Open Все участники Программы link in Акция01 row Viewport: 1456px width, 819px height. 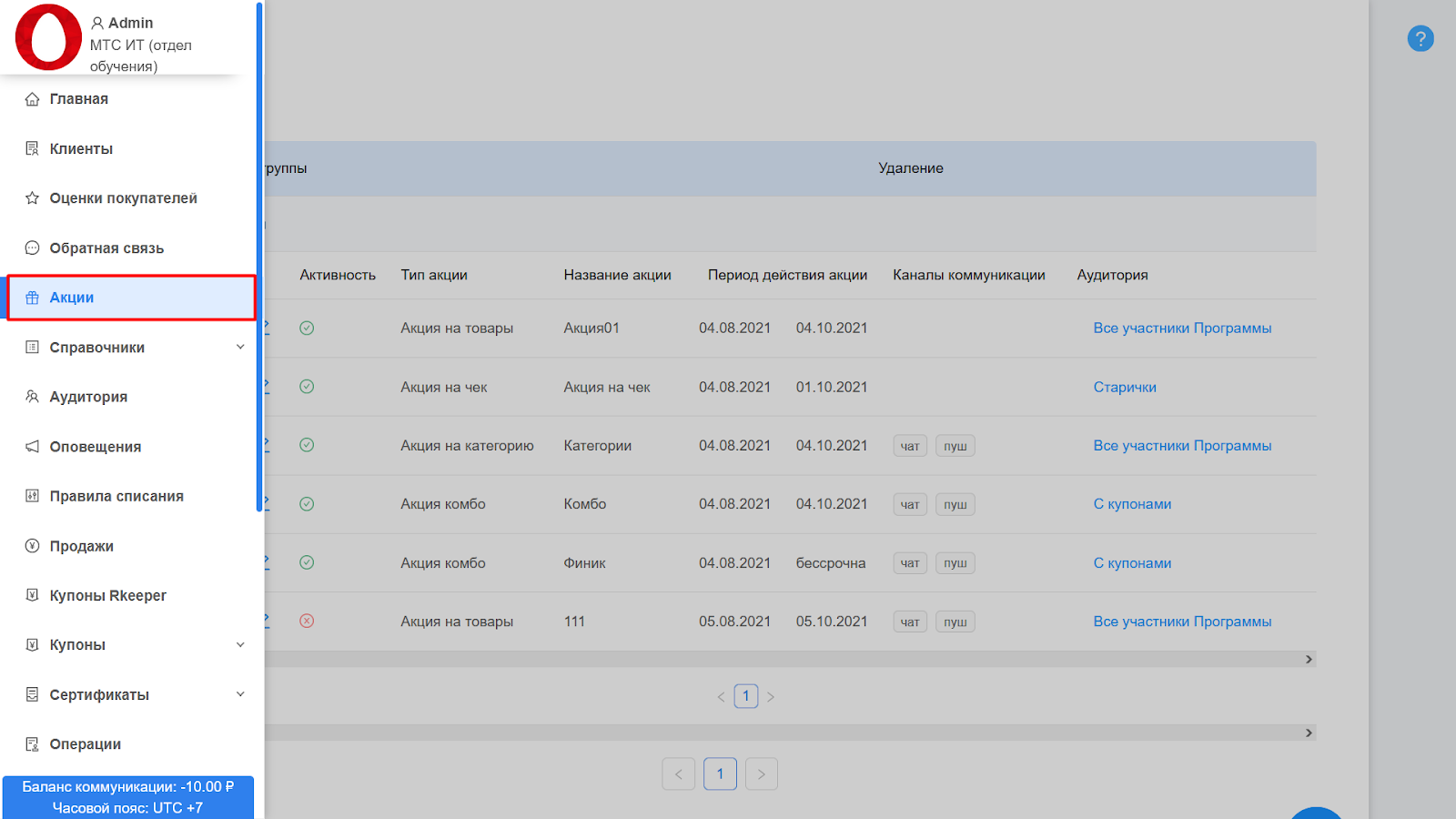tap(1182, 328)
